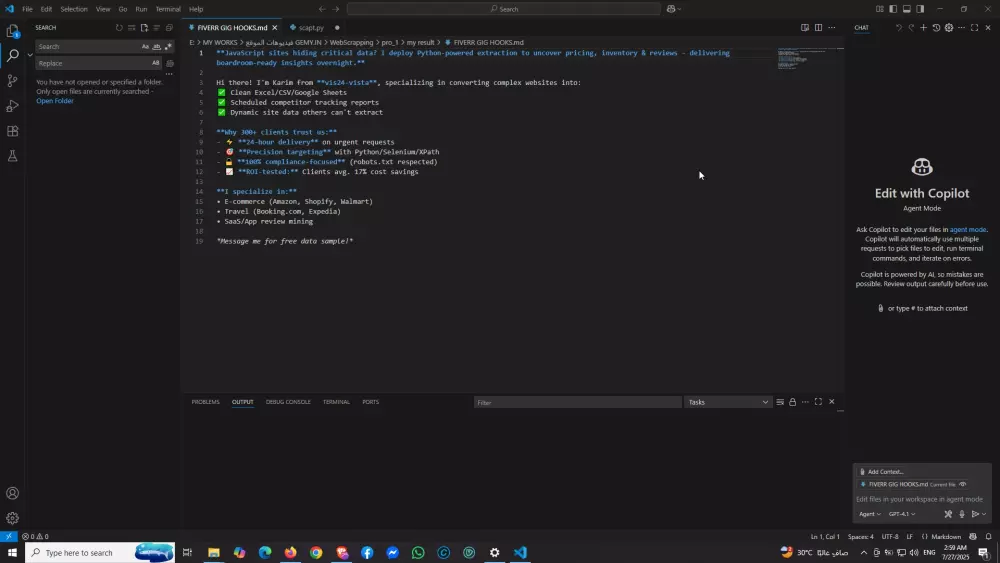The width and height of the screenshot is (1000, 563).
Task: Configure chat tools icon
Action: tap(948, 514)
